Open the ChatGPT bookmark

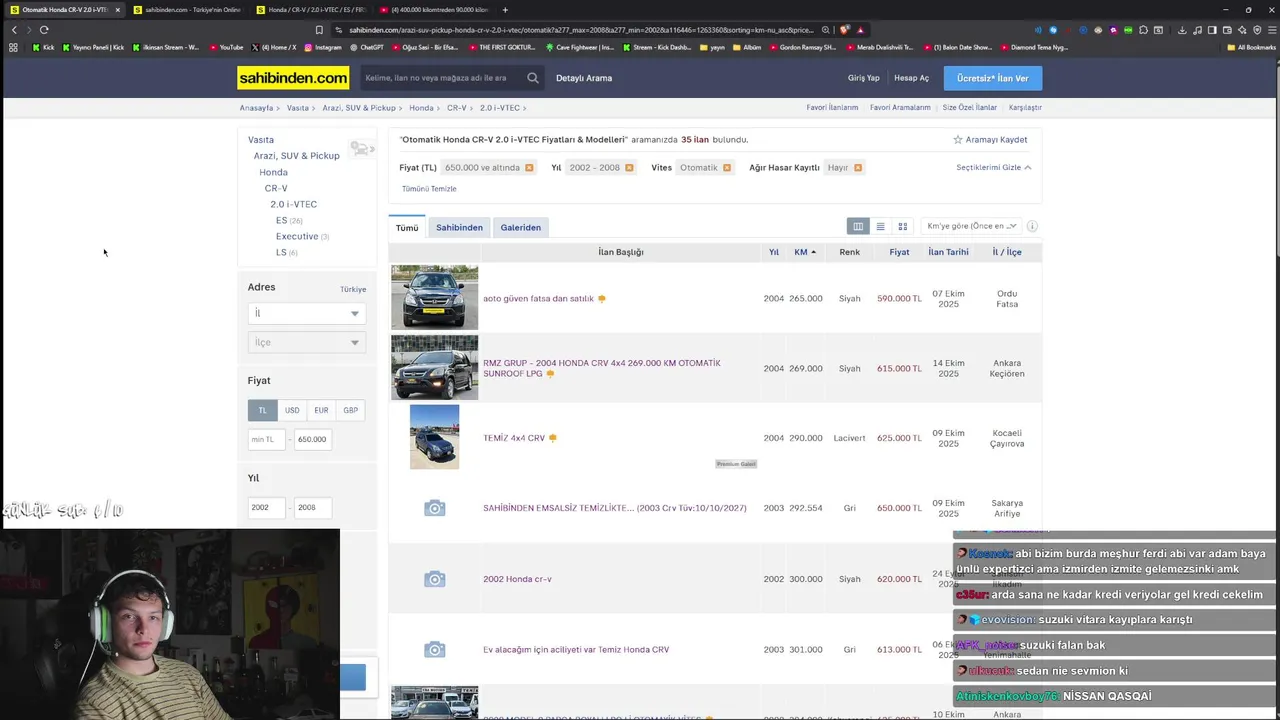click(x=366, y=47)
